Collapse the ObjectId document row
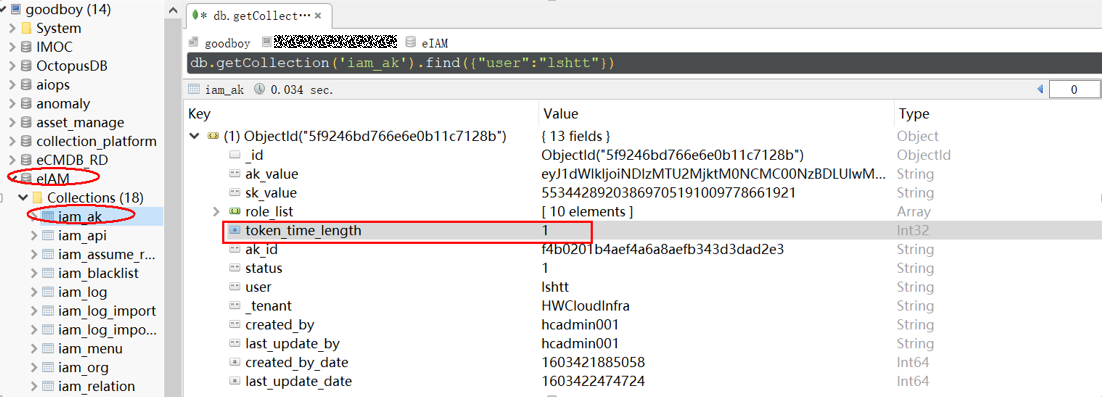 (x=195, y=136)
